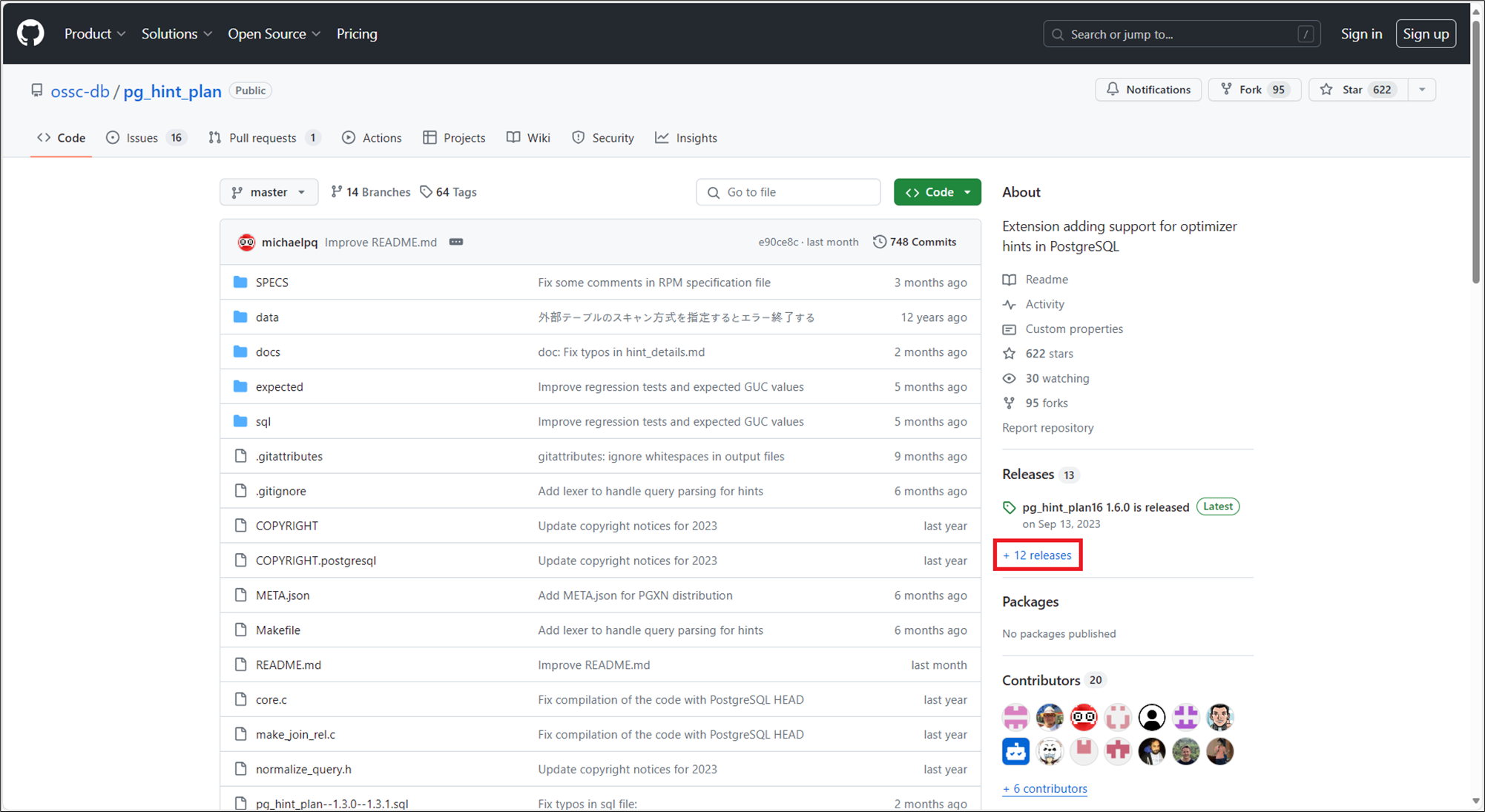Open the master branch dropdown
The width and height of the screenshot is (1485, 812).
coord(269,192)
